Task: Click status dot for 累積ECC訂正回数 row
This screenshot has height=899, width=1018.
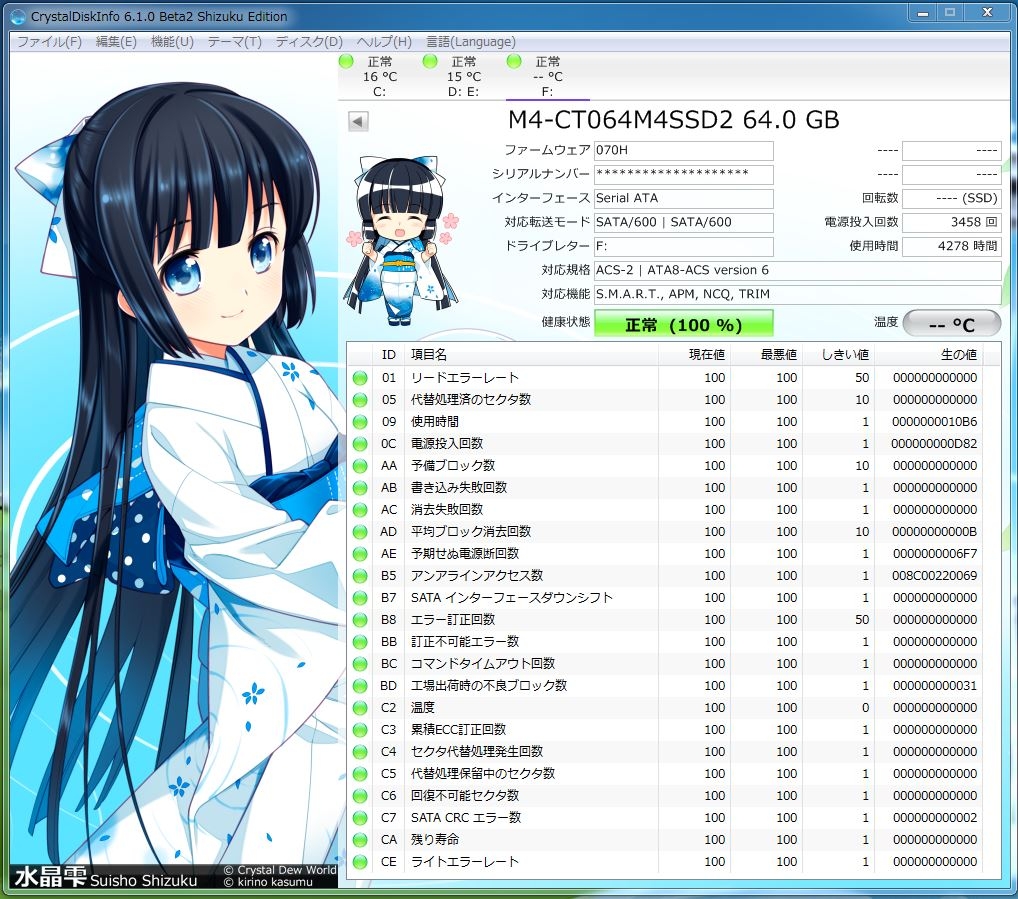Action: 360,730
